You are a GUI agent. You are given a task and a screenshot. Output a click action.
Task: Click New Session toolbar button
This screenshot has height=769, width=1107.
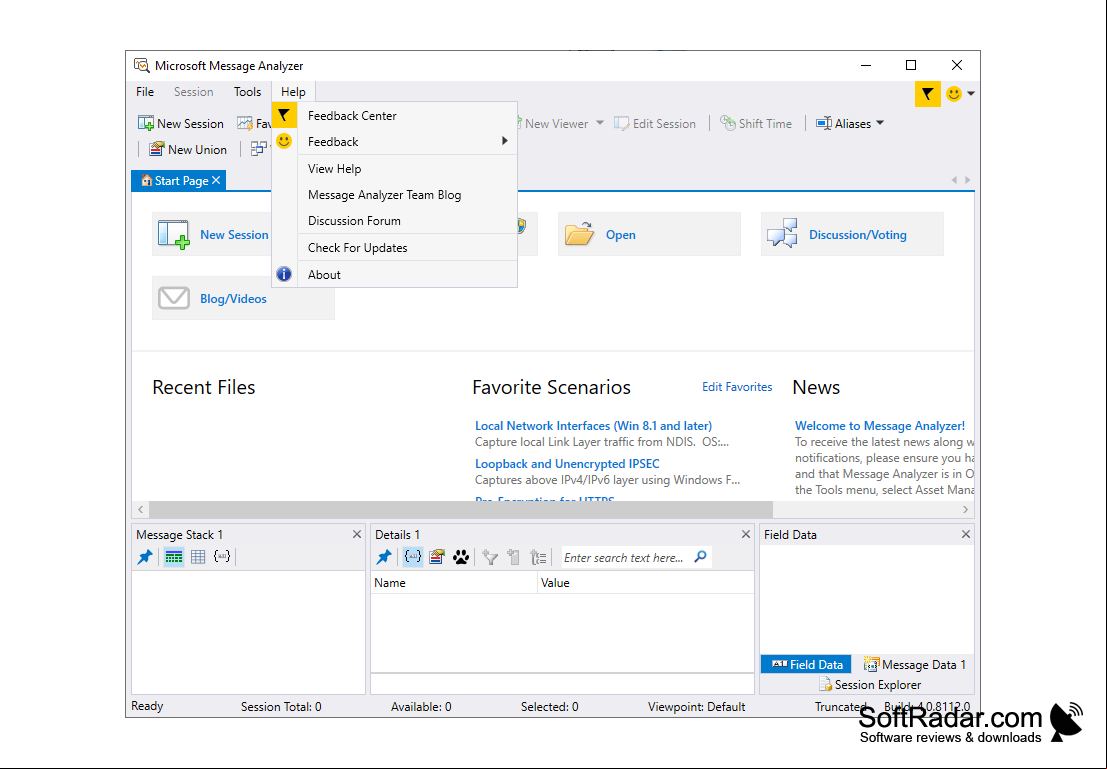[x=181, y=124]
